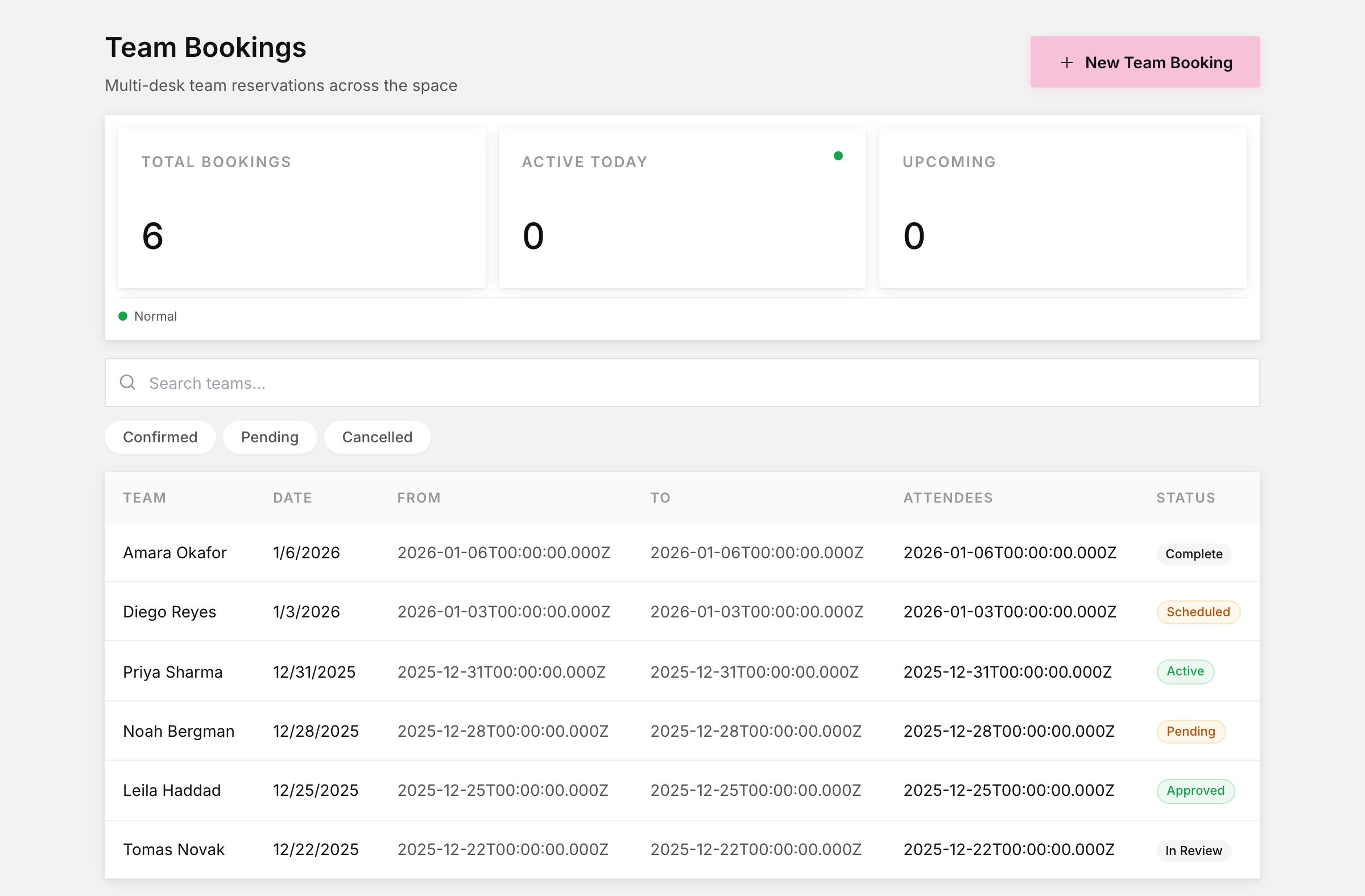Click the search magnifier icon
Image resolution: width=1365 pixels, height=896 pixels.
coord(127,383)
